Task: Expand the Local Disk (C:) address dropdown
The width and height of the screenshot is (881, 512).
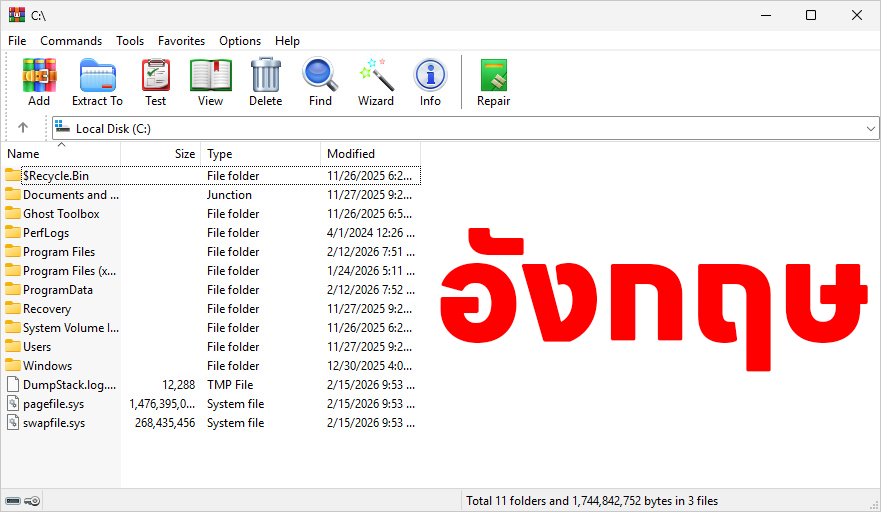Action: (x=870, y=129)
